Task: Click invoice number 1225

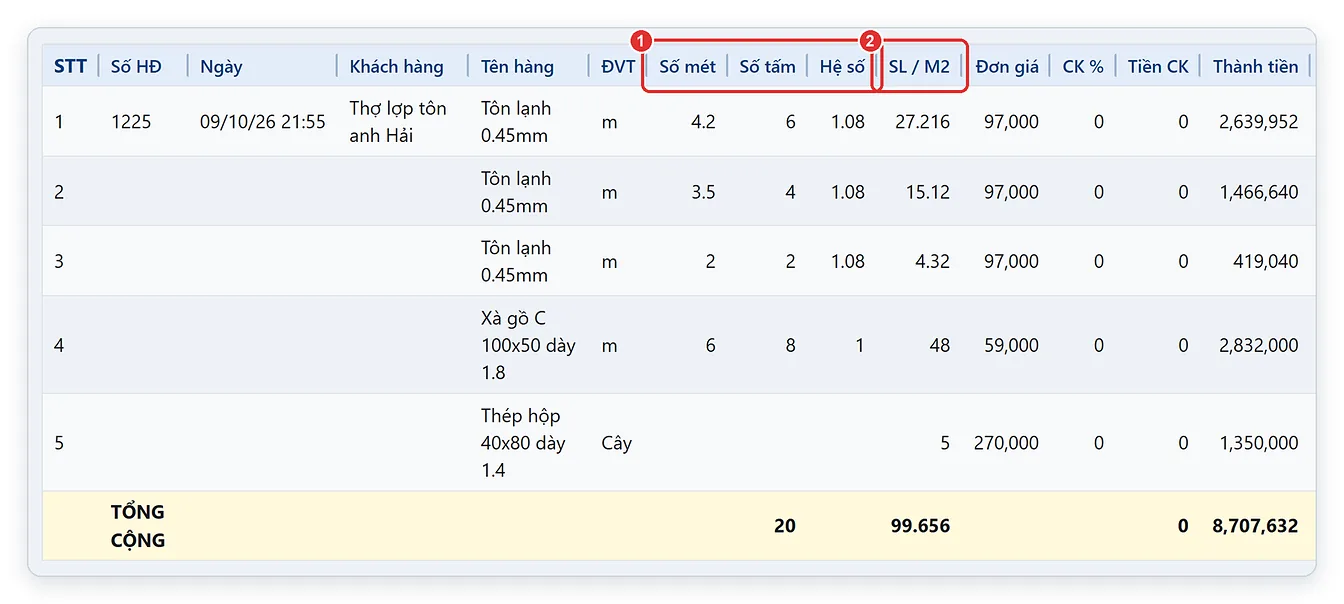Action: click(x=131, y=122)
